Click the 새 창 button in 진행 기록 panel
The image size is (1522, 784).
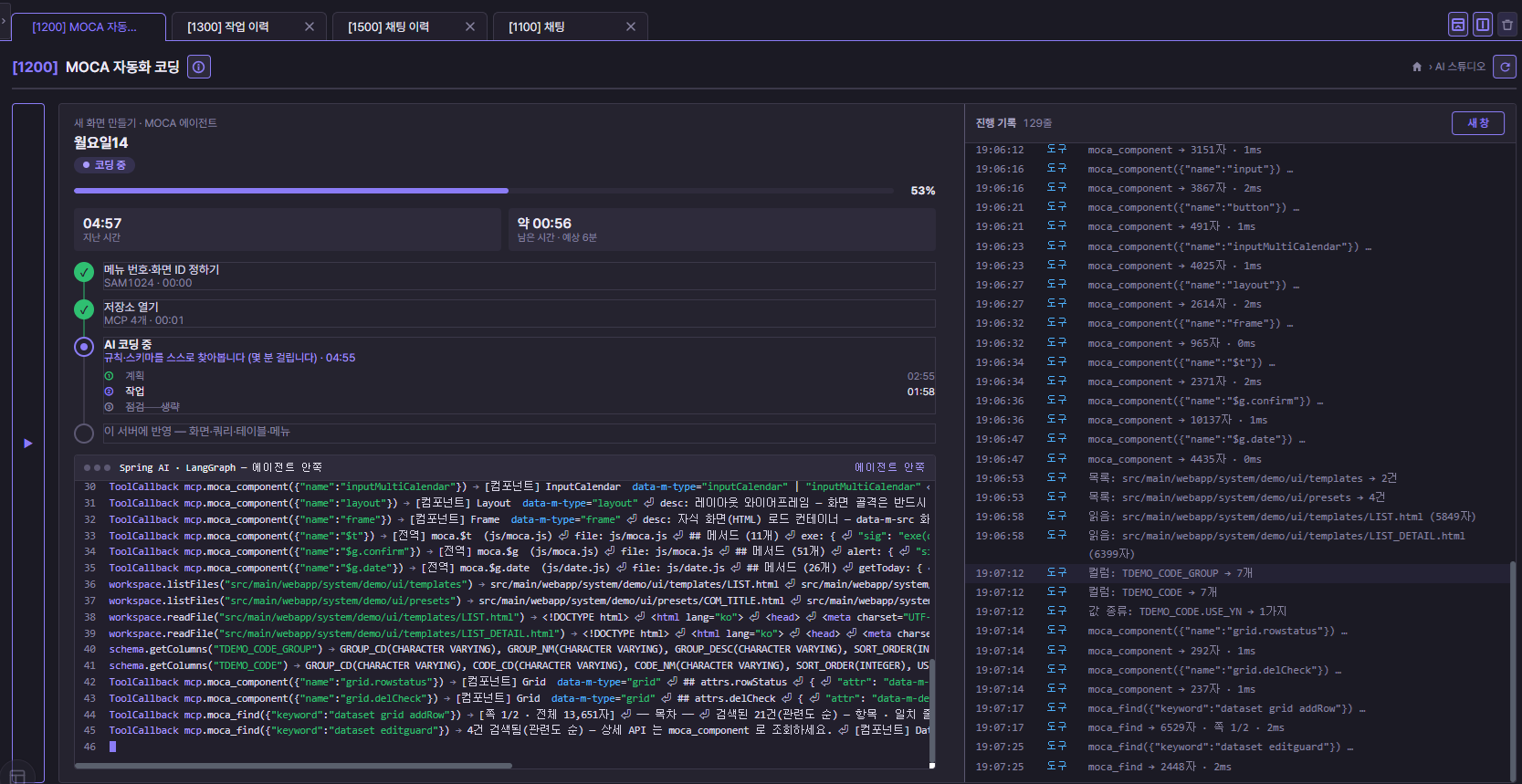pyautogui.click(x=1478, y=123)
